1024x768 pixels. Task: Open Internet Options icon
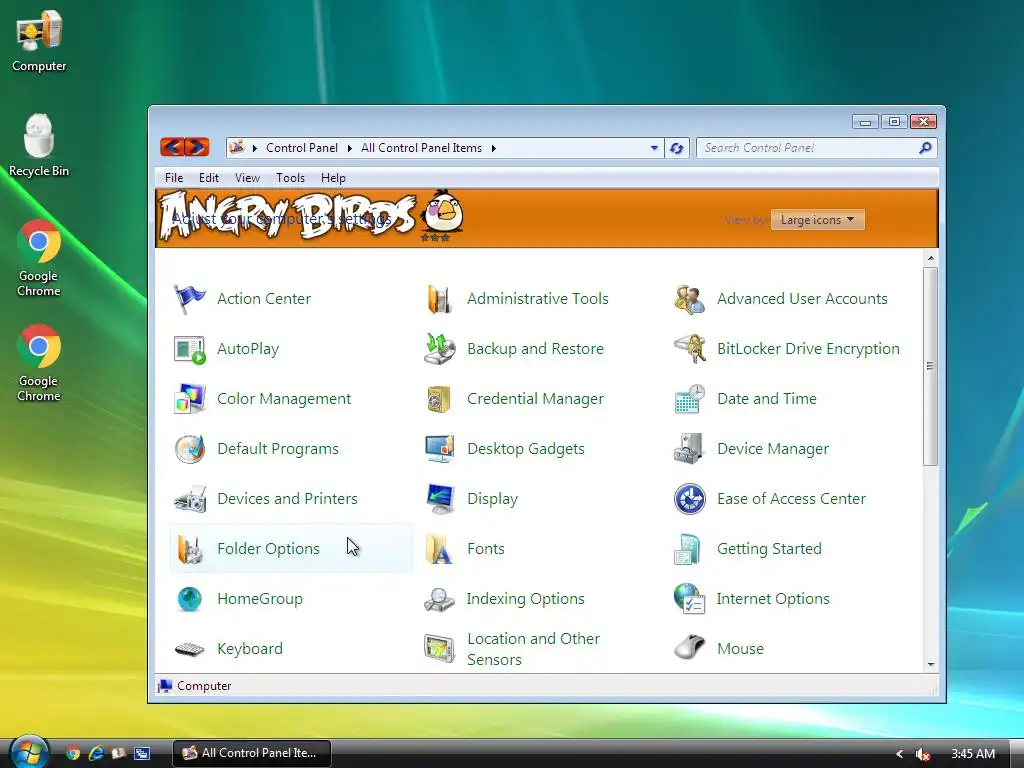pyautogui.click(x=689, y=599)
